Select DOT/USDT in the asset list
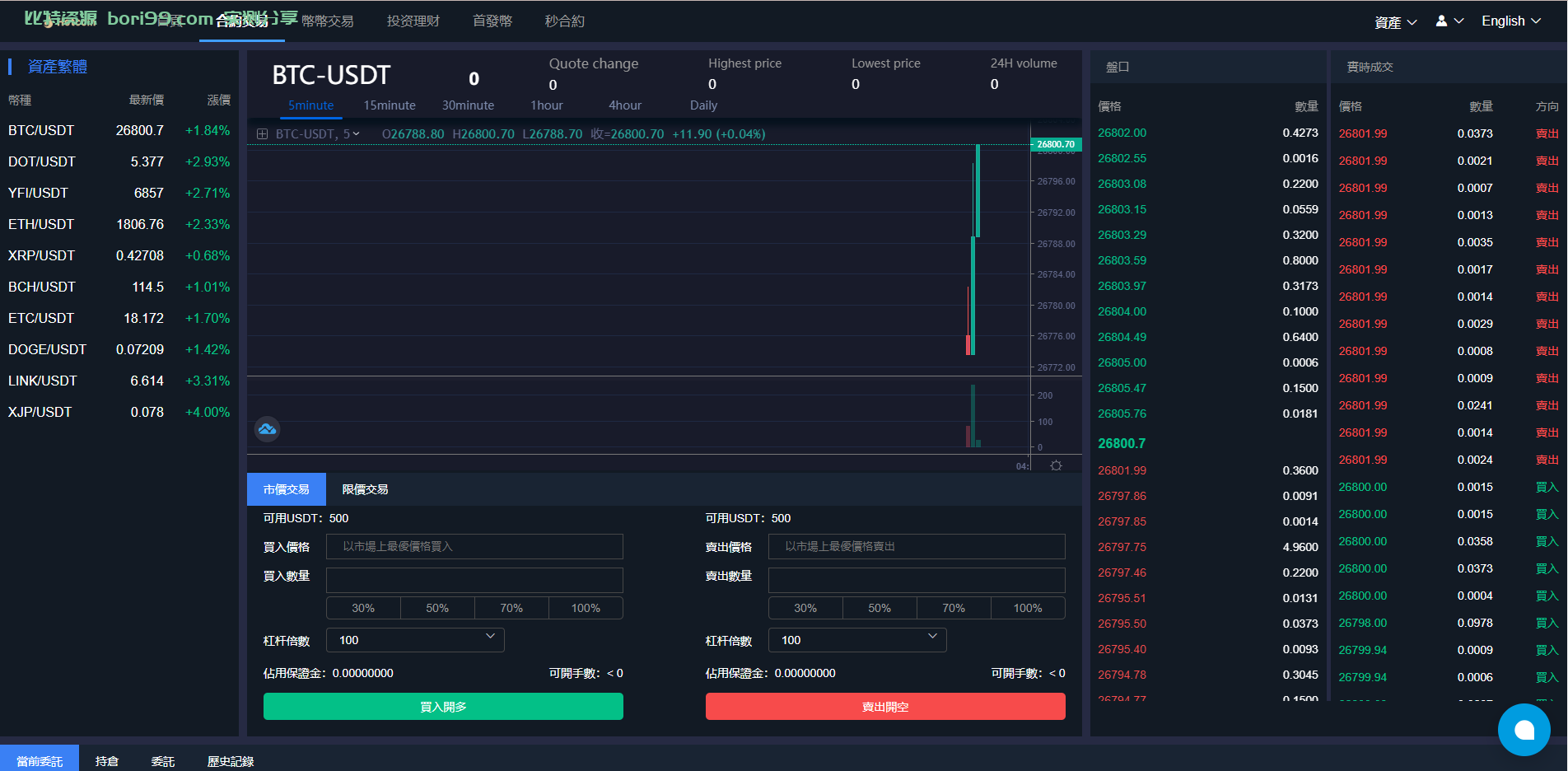The width and height of the screenshot is (1568, 771). click(119, 161)
